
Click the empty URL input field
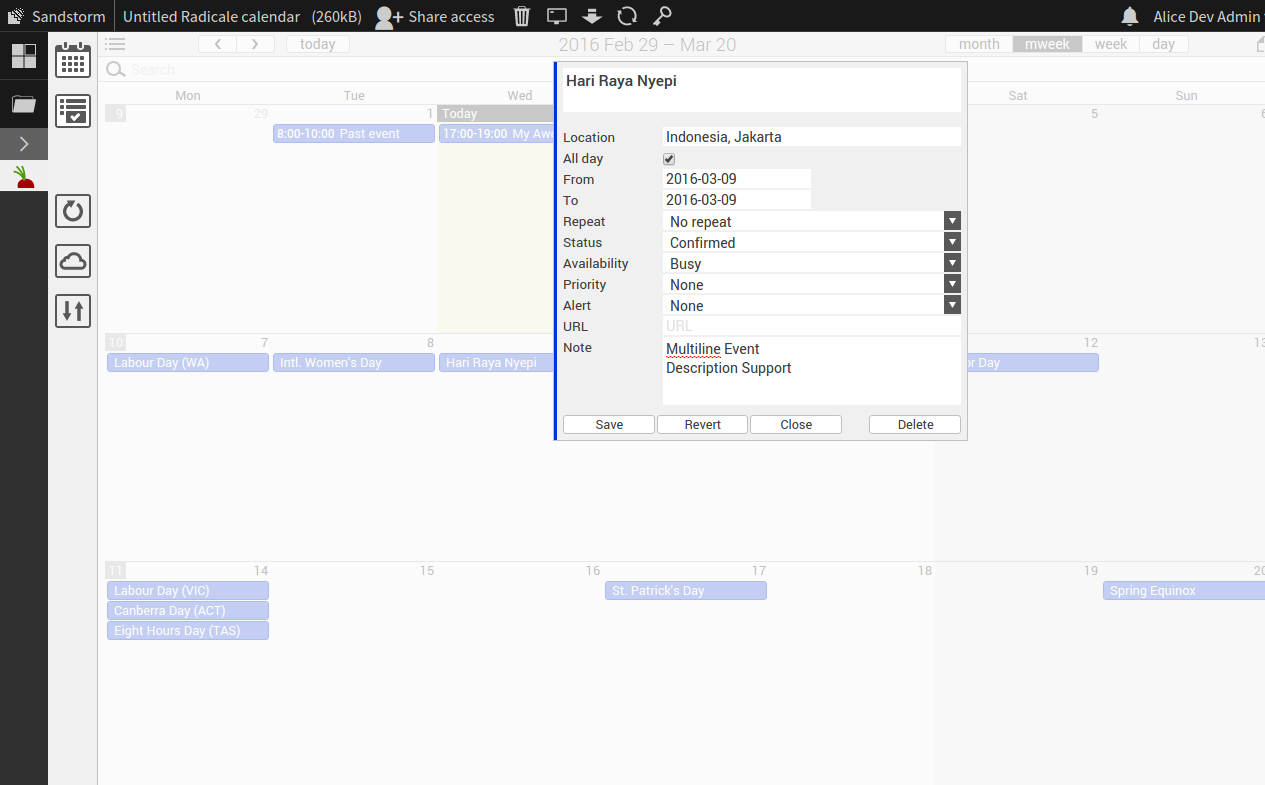coord(812,326)
